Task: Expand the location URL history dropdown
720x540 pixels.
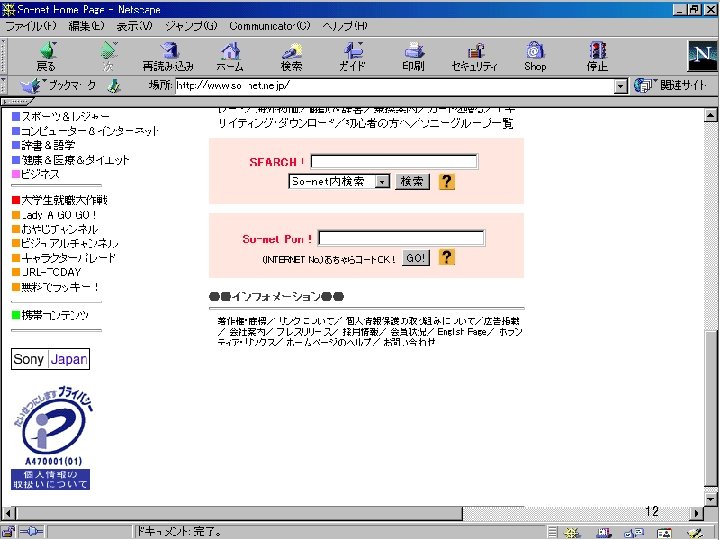Action: [620, 86]
